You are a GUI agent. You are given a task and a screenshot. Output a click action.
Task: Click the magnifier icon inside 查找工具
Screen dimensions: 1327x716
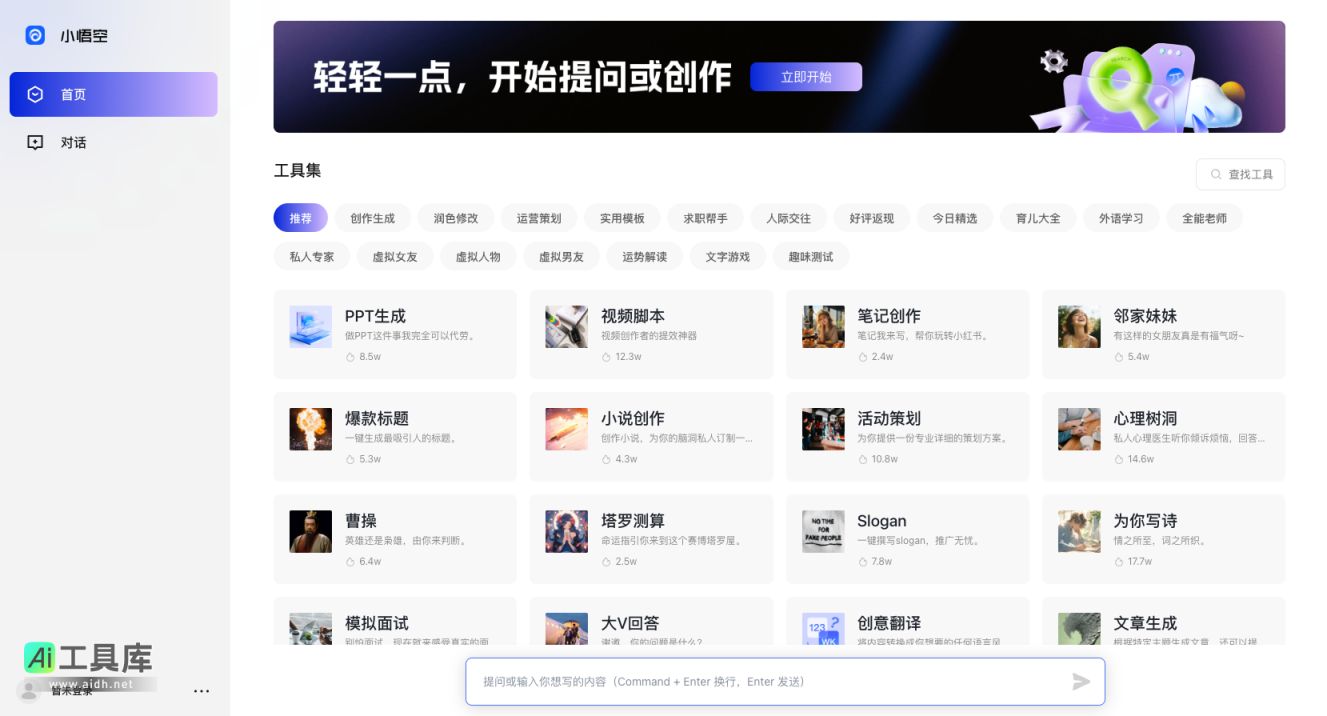(1214, 173)
